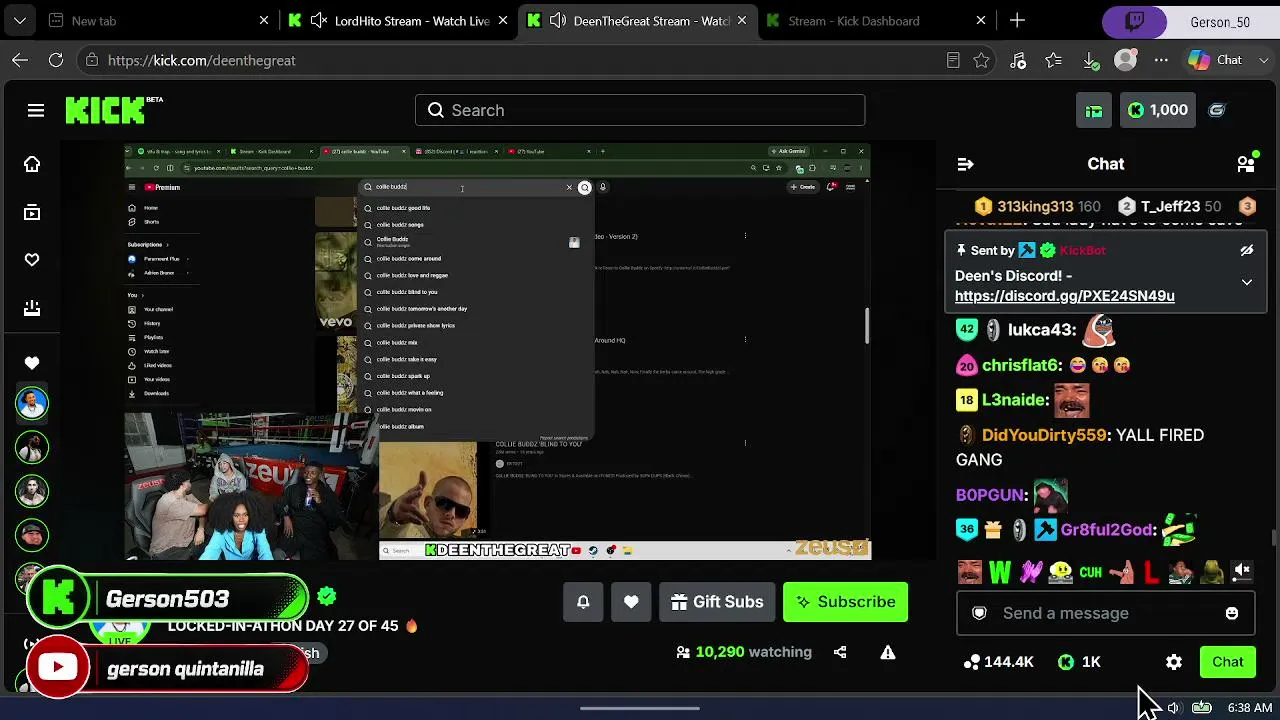
Task: Open the Deen's Discord invite link
Action: tap(1065, 296)
